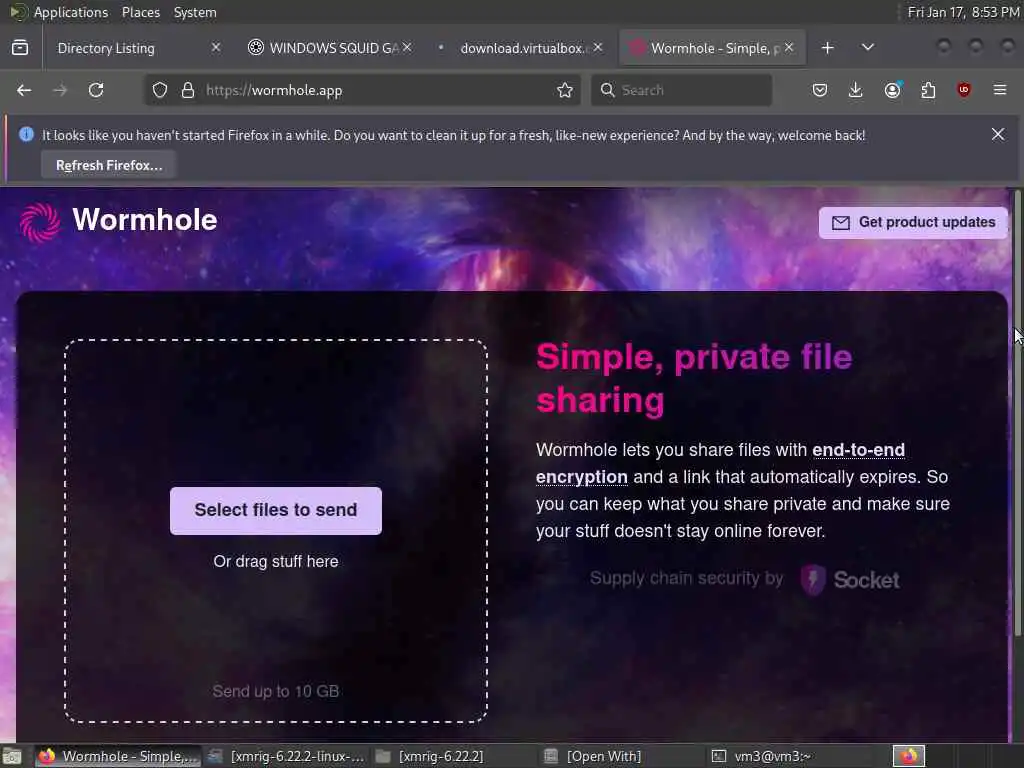Viewport: 1024px width, 768px height.
Task: Open the uBlock Origin extension
Action: [964, 90]
